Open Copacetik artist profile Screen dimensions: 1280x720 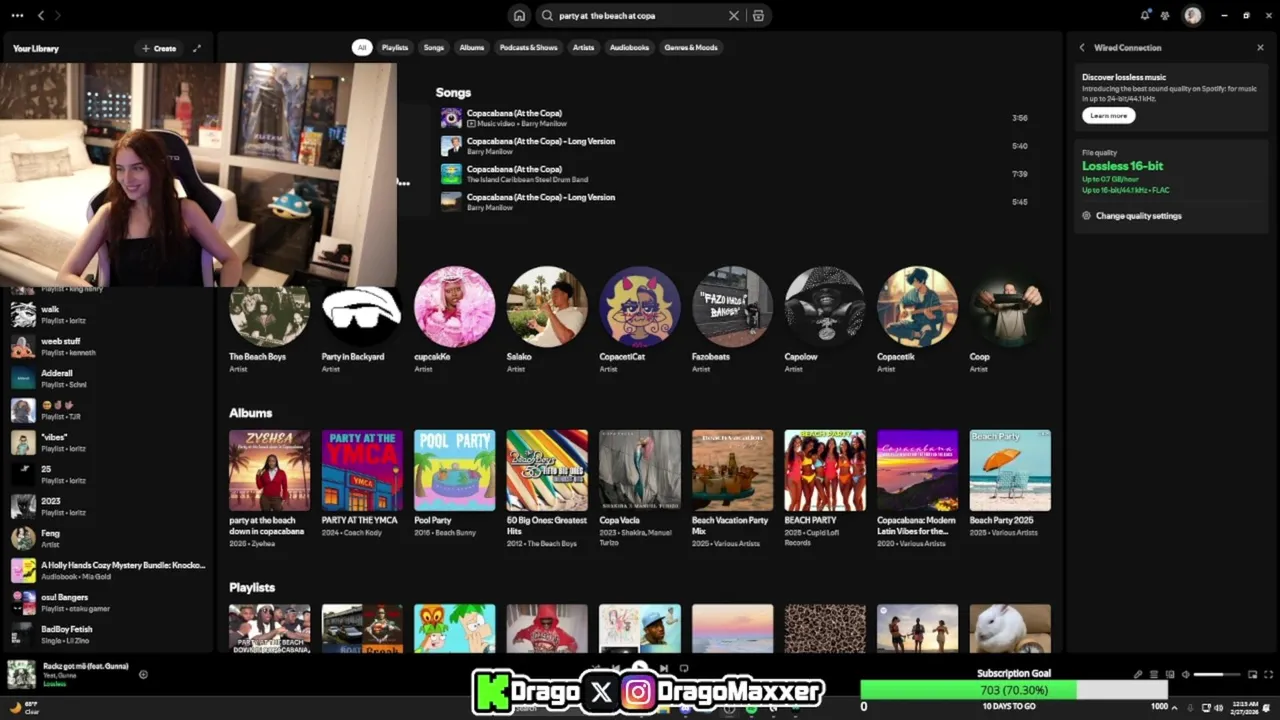pos(917,320)
